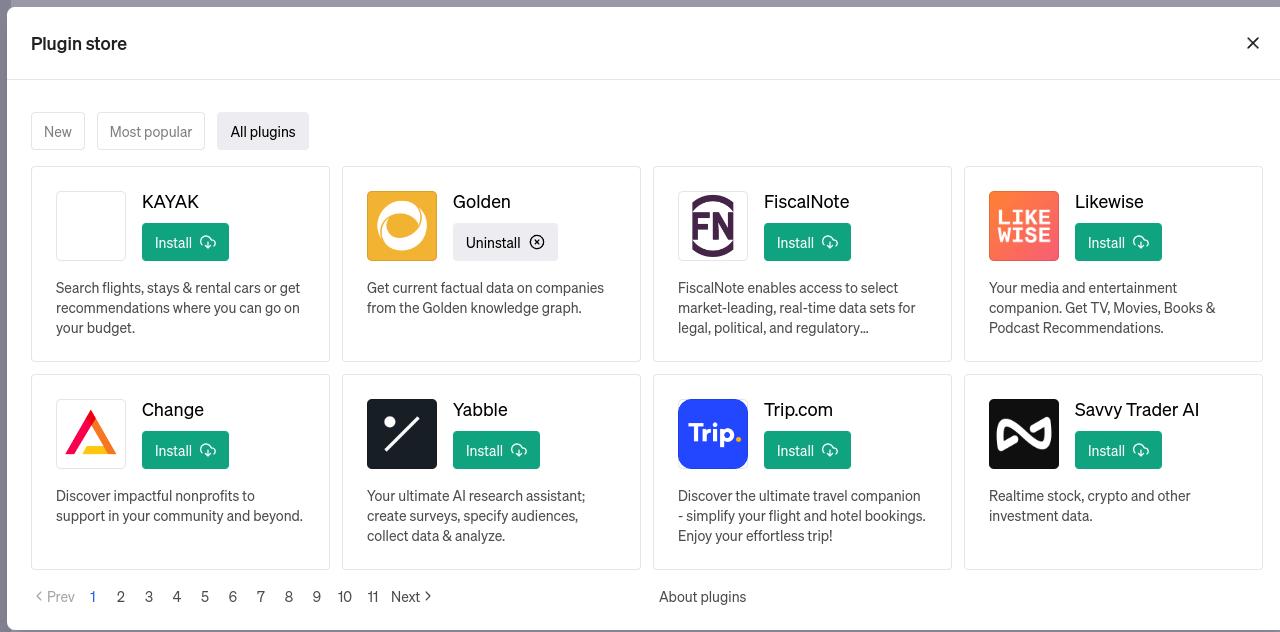The width and height of the screenshot is (1280, 632).
Task: Select the All plugins tab
Action: click(263, 131)
